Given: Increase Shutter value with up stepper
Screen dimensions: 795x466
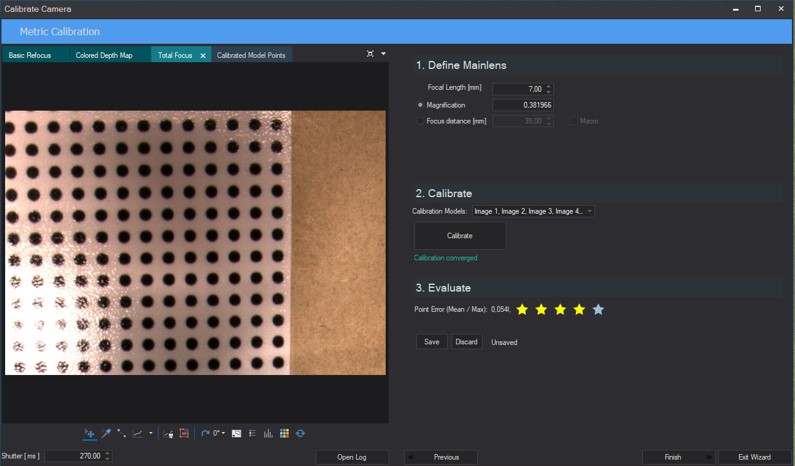Looking at the screenshot, I should (x=107, y=453).
